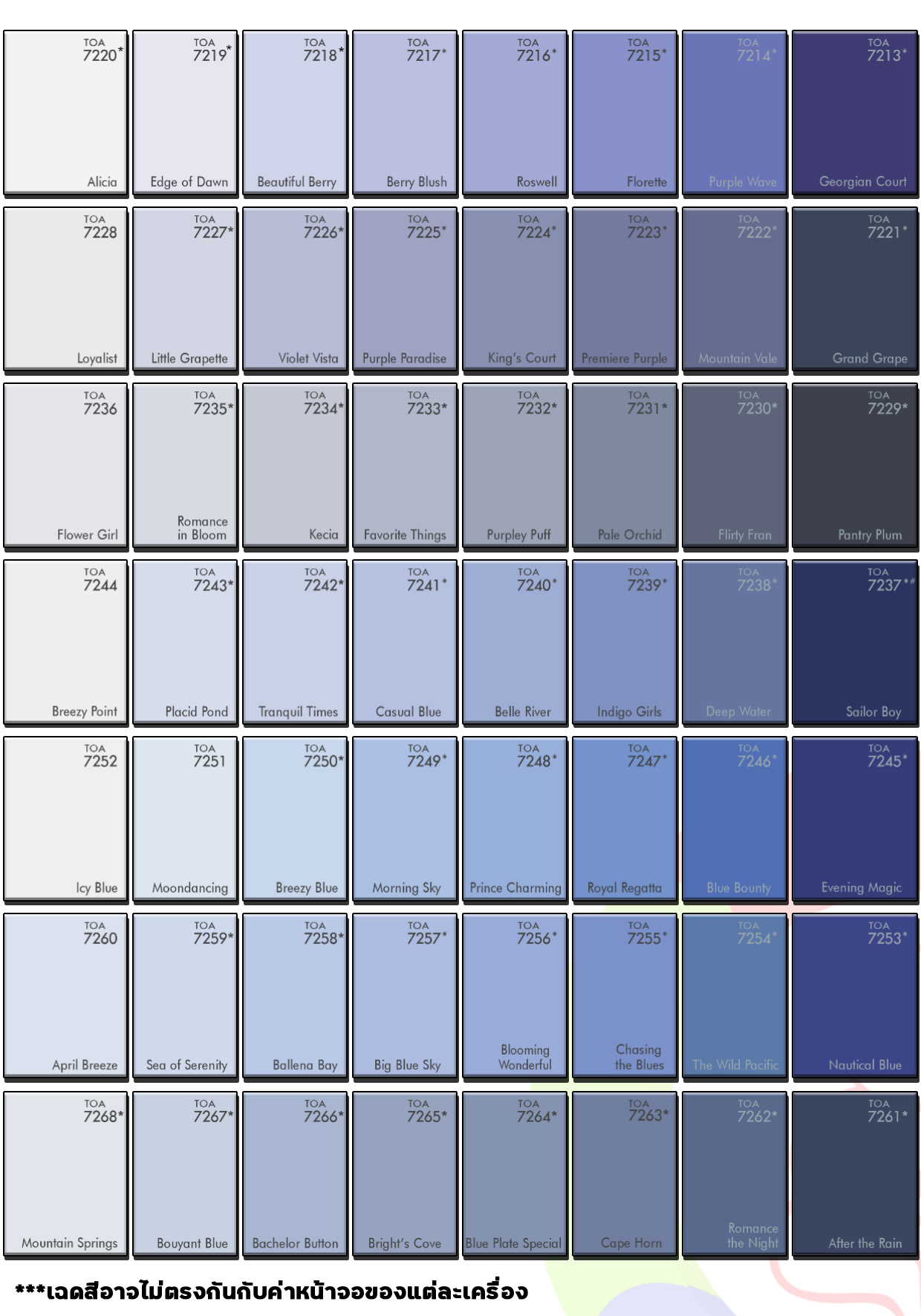
Task: Choose The Wild Pacific 7254 swatch
Action: tap(735, 996)
